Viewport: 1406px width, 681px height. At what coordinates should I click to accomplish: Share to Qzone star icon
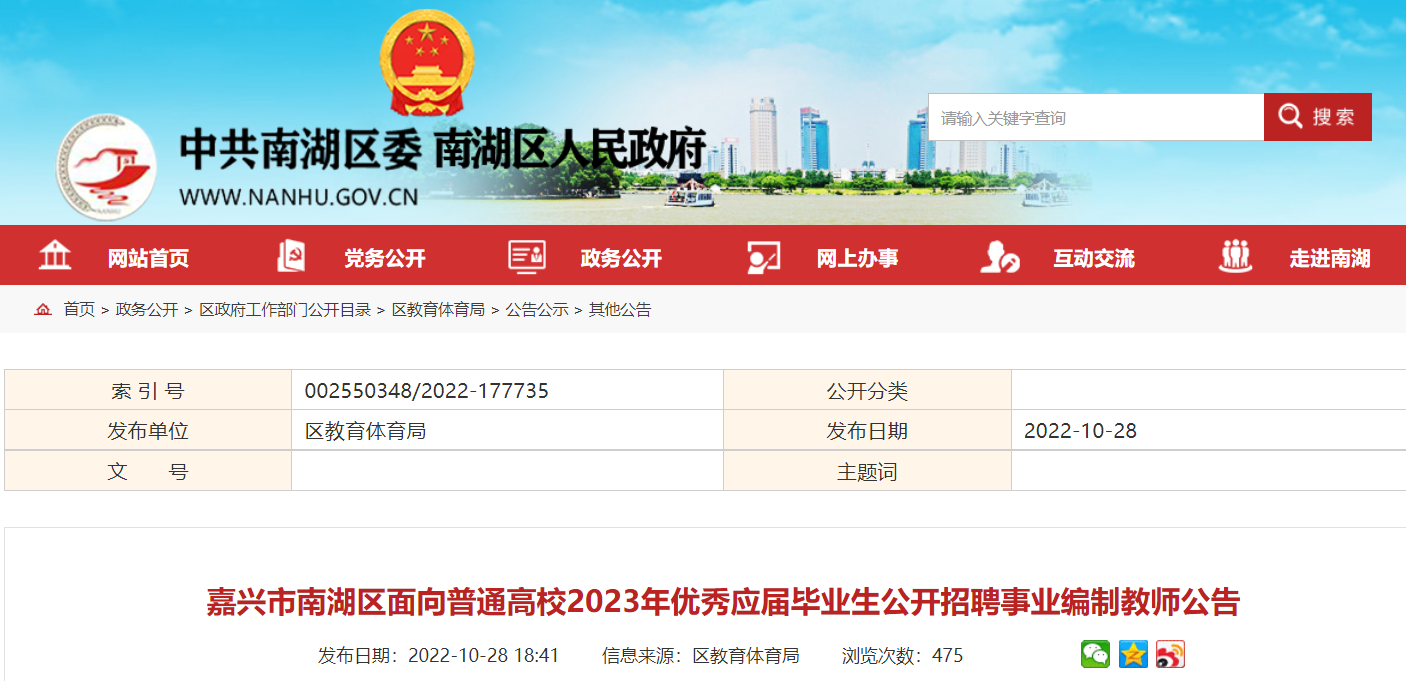1133,654
